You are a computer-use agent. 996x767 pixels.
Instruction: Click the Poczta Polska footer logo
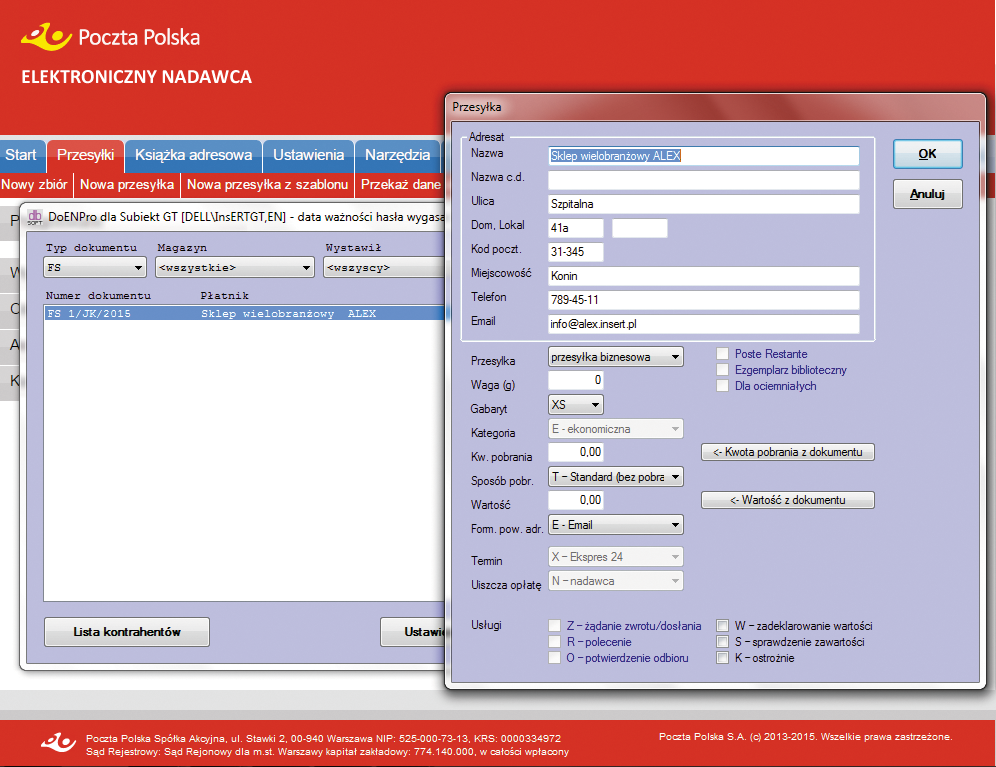pos(58,742)
